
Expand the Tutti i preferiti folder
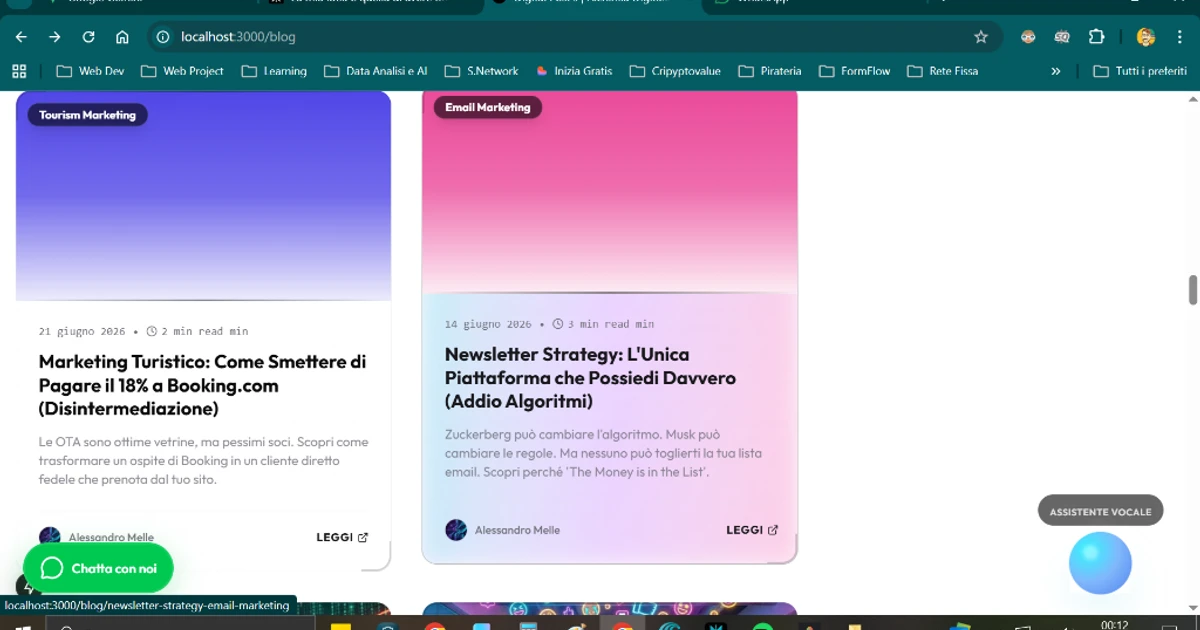1140,71
